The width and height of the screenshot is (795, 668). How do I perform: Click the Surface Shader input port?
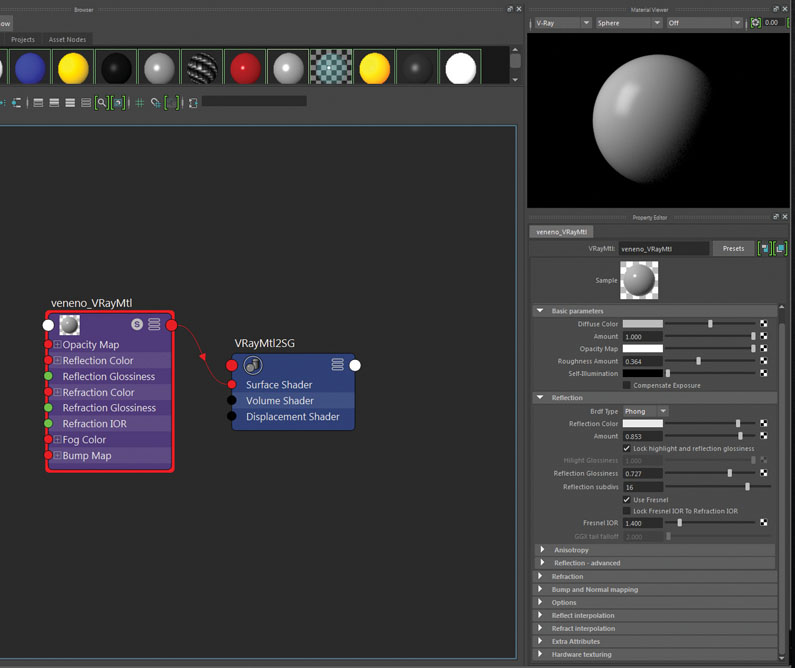pyautogui.click(x=232, y=384)
